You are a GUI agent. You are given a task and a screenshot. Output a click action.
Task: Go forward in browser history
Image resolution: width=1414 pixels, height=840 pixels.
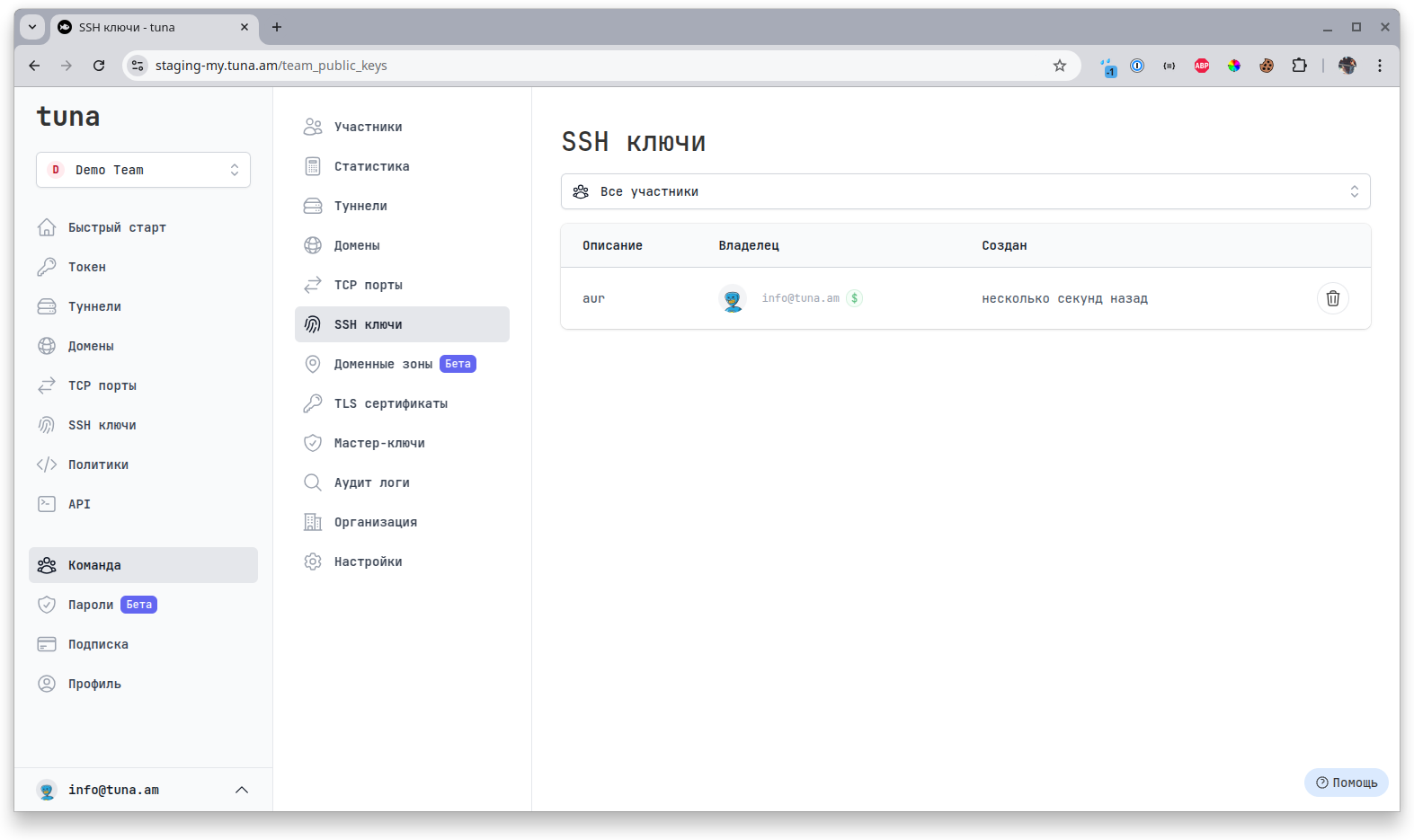(x=67, y=66)
